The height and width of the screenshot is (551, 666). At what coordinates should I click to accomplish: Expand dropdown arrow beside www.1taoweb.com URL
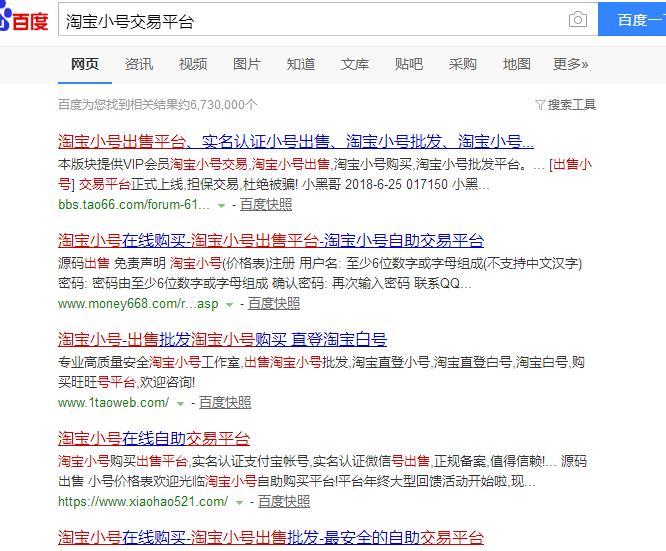tap(180, 404)
